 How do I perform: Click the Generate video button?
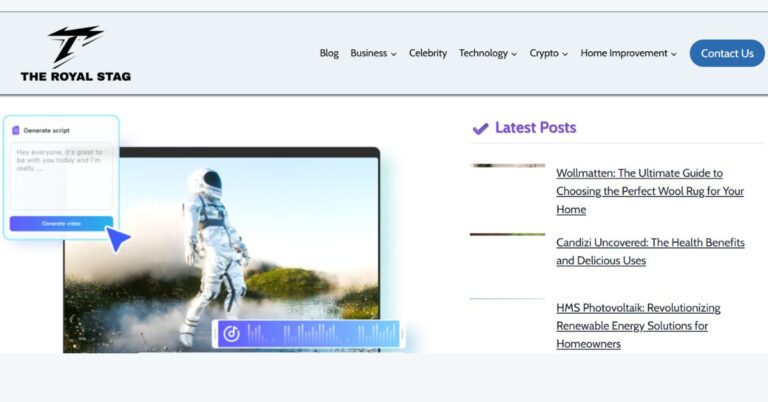(61, 224)
